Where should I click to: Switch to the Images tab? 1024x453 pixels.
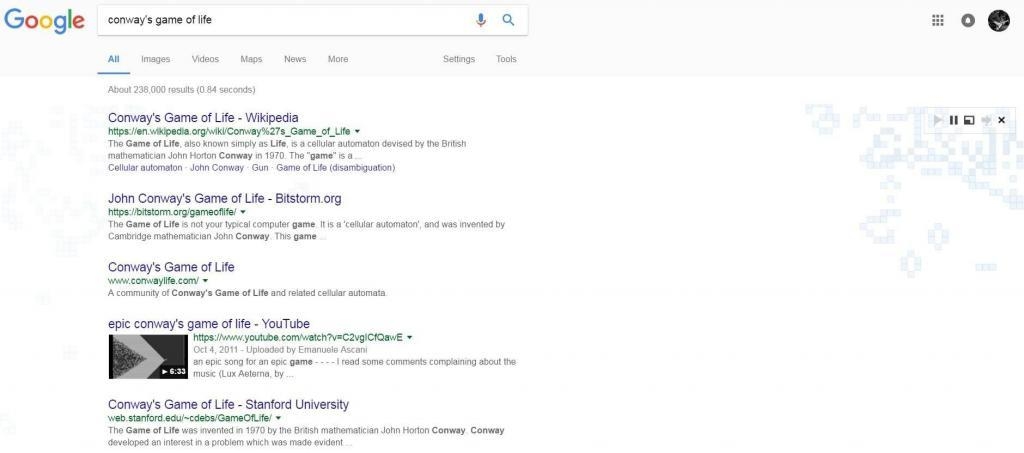[x=155, y=59]
